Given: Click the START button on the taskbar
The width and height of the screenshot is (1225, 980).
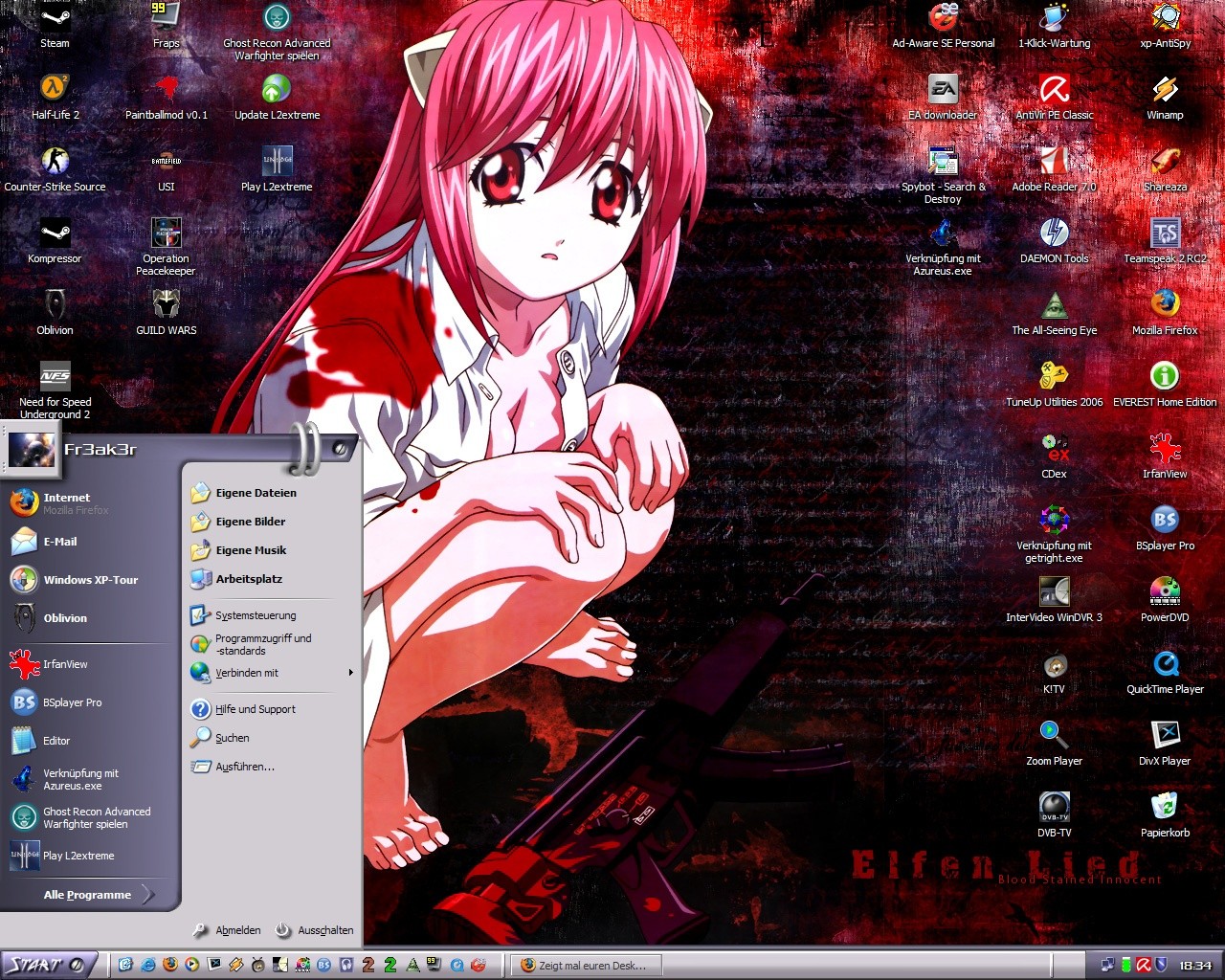Looking at the screenshot, I should pyautogui.click(x=48, y=965).
